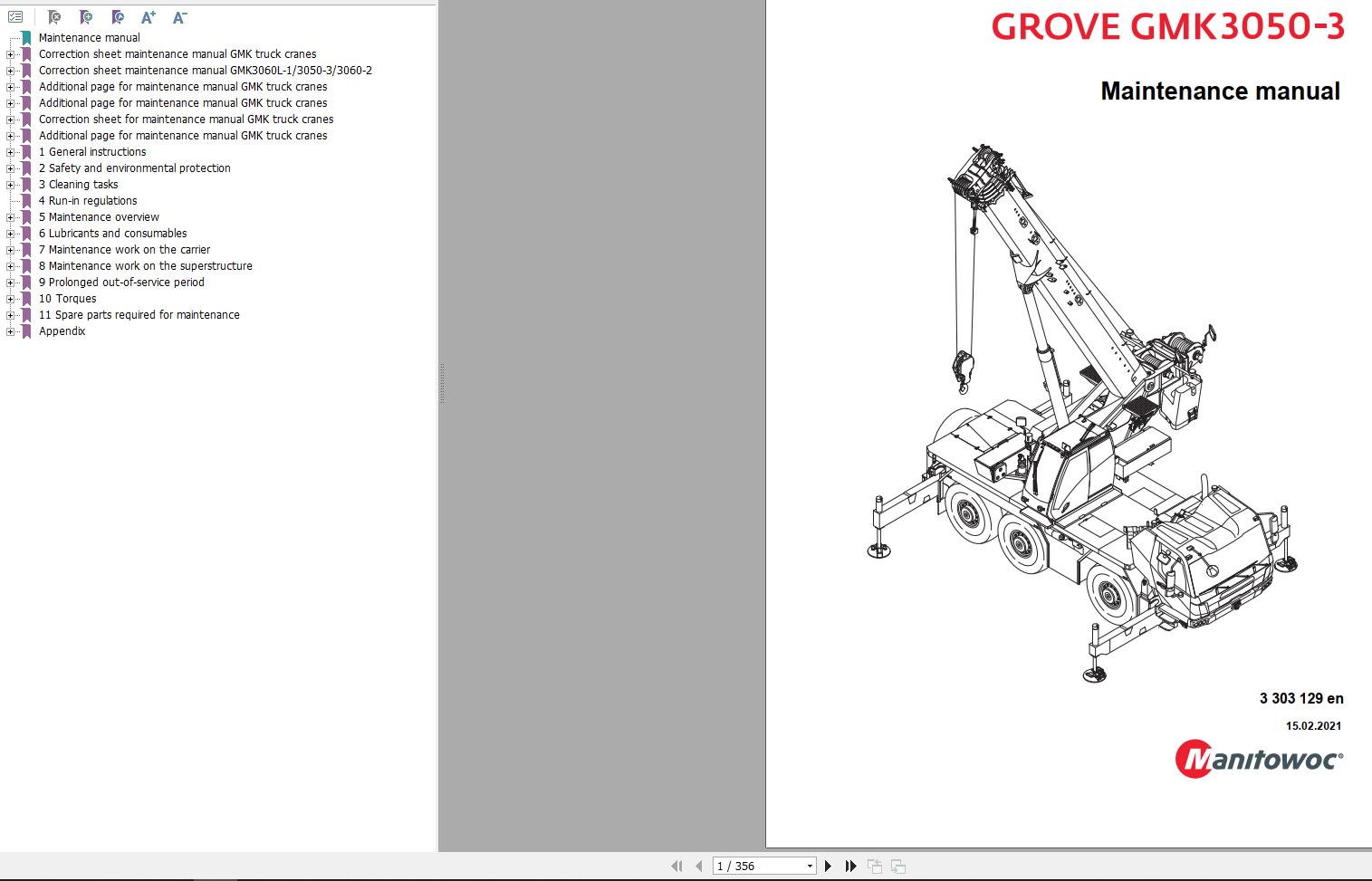This screenshot has width=1372, height=881.
Task: Go to 5 Maintenance overview
Action: click(x=99, y=217)
